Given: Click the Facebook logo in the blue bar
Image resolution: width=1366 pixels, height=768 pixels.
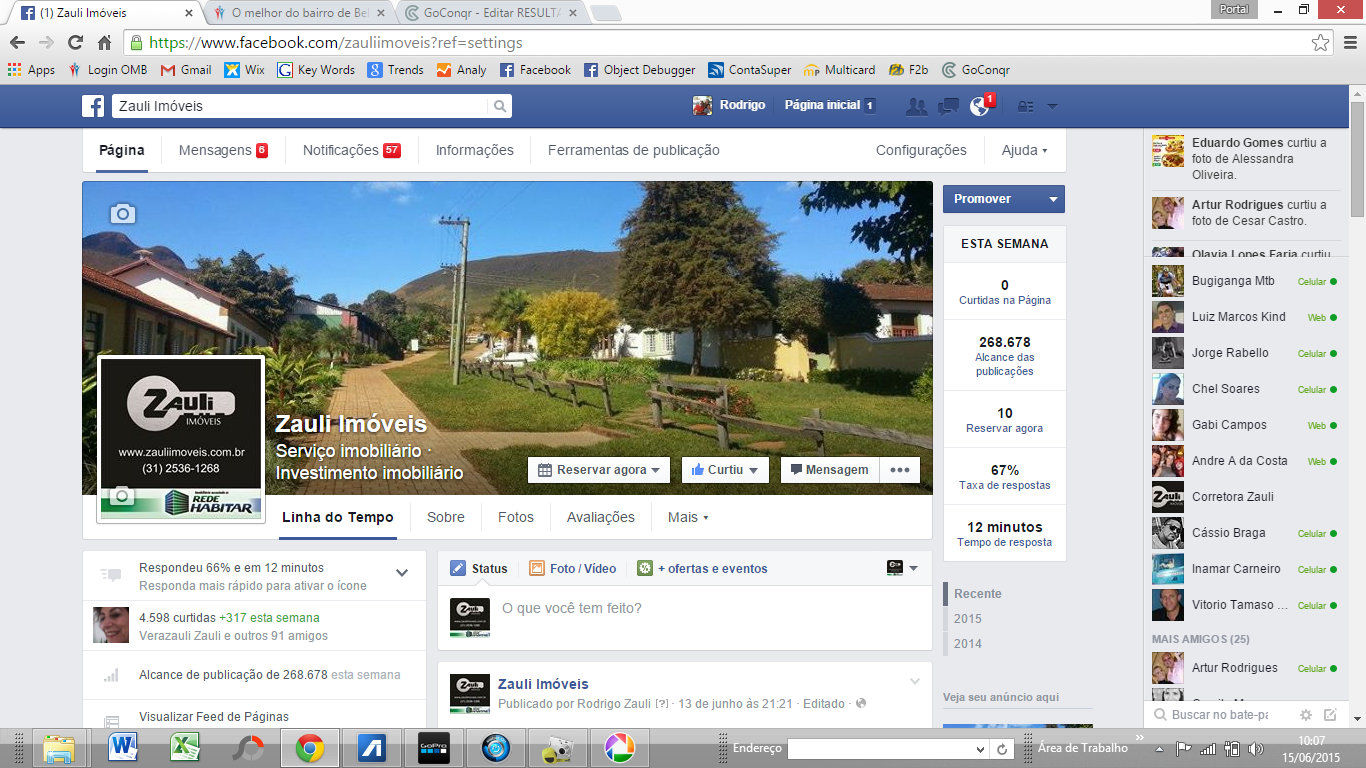Looking at the screenshot, I should [x=93, y=106].
